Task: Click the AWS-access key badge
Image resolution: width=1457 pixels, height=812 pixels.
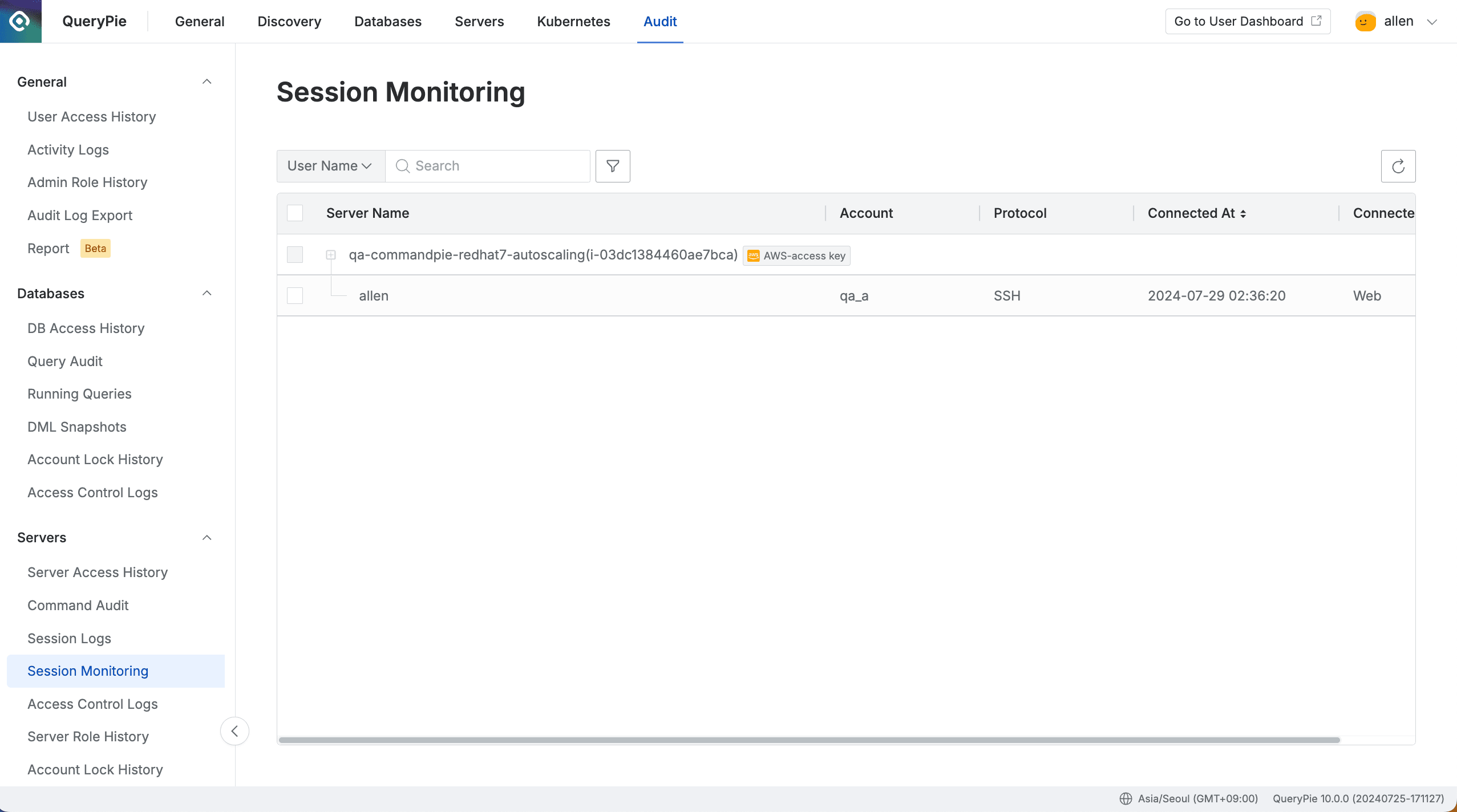Action: (796, 255)
